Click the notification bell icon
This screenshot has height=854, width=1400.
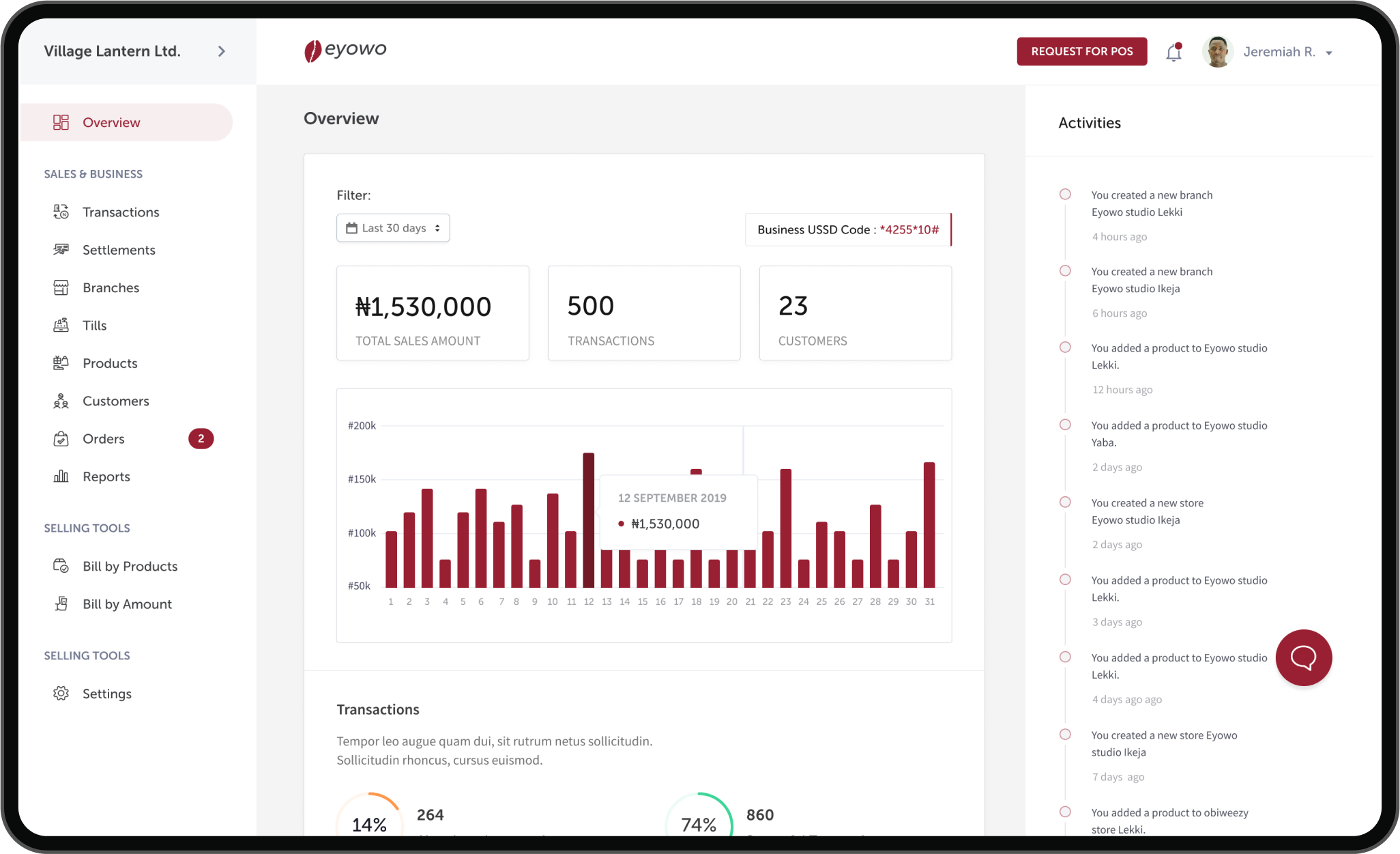click(x=1173, y=53)
